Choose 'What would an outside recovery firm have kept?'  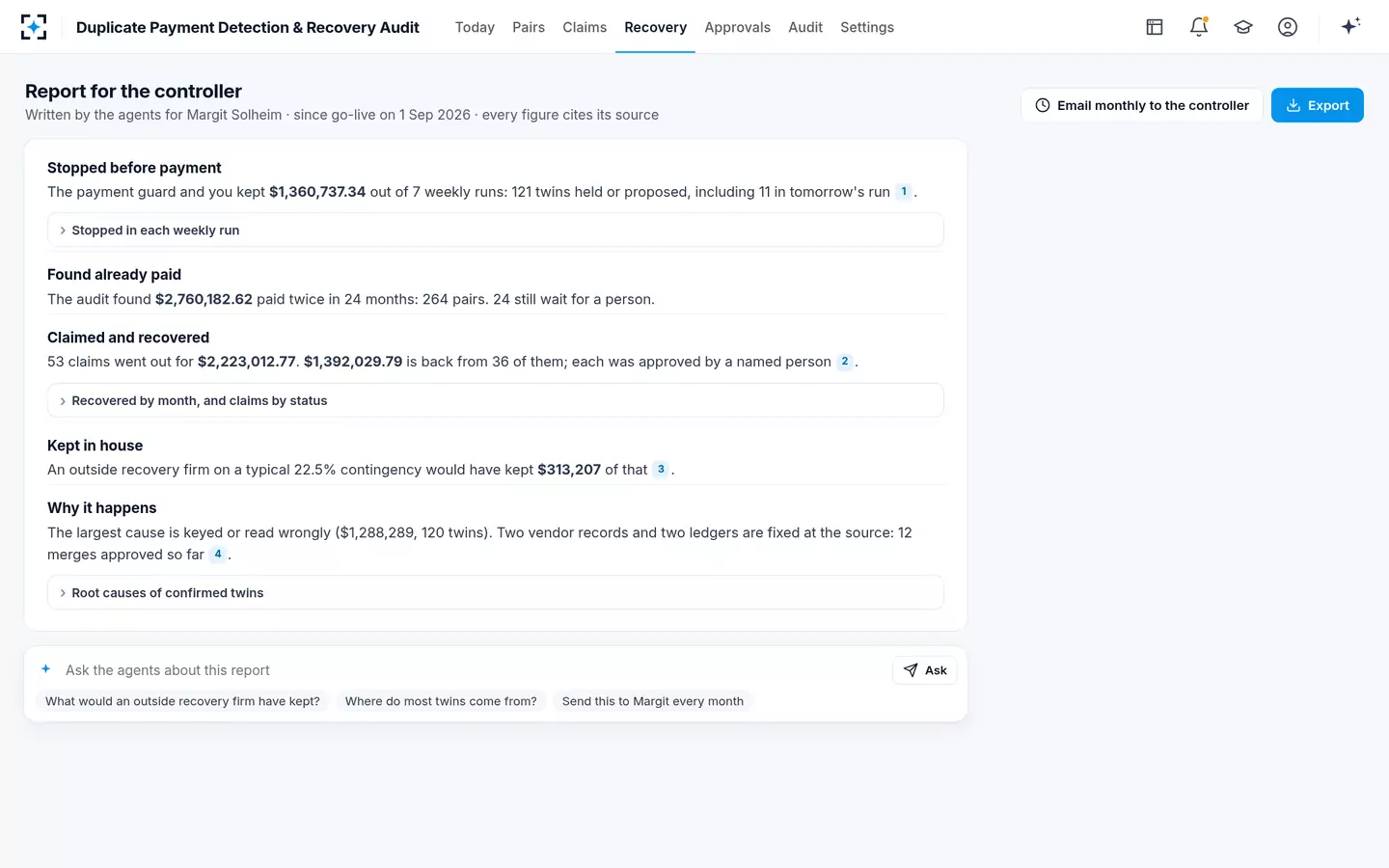pyautogui.click(x=182, y=701)
